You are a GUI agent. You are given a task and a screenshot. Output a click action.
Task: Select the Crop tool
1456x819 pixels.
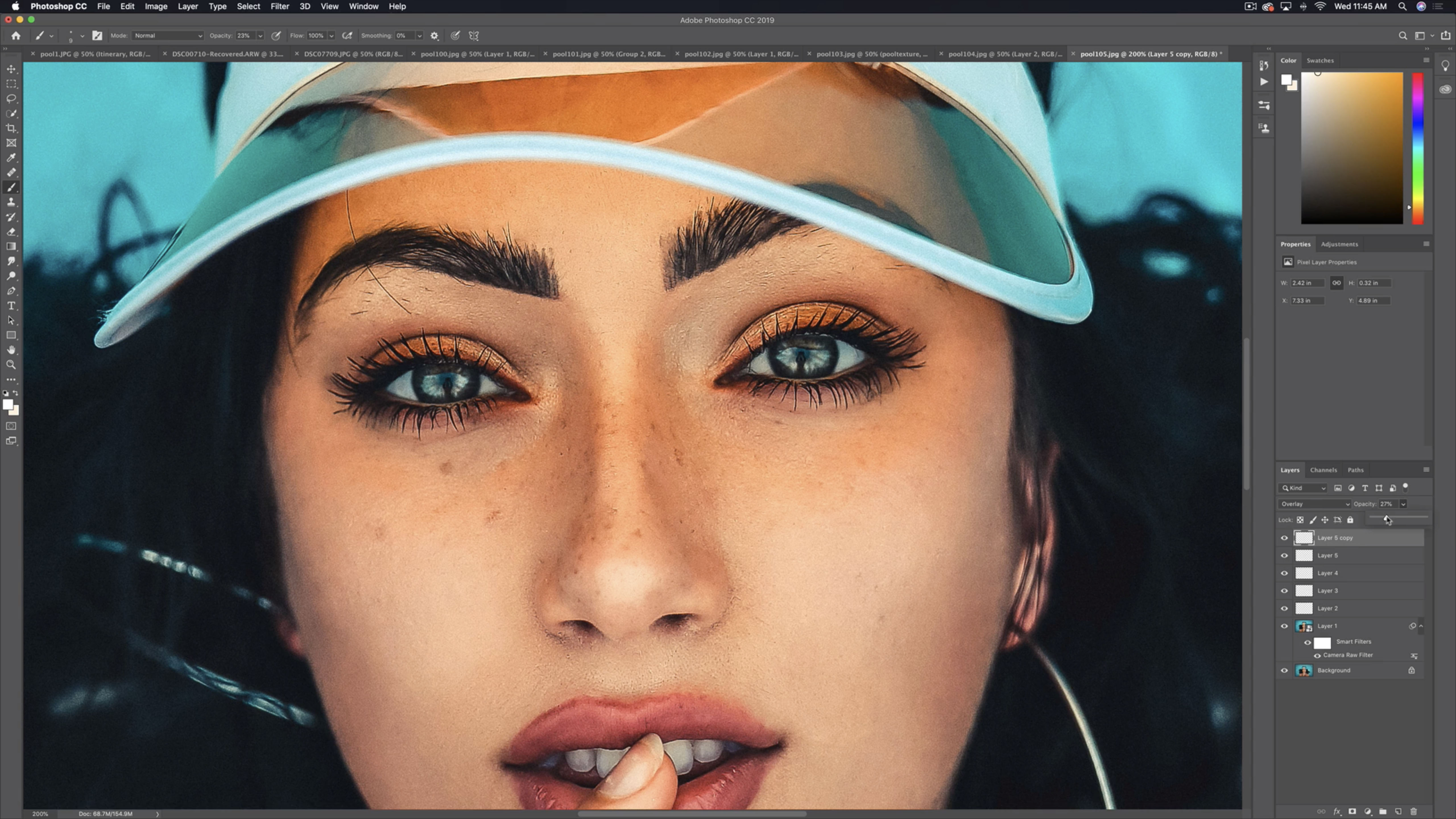[11, 128]
